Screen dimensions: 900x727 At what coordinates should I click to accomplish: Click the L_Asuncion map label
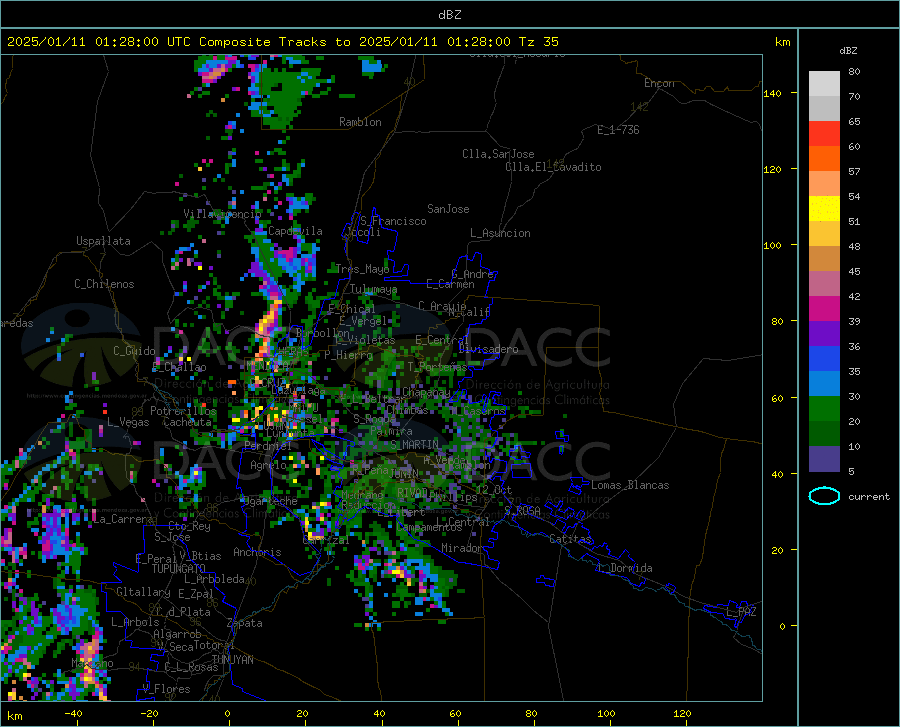(x=500, y=233)
